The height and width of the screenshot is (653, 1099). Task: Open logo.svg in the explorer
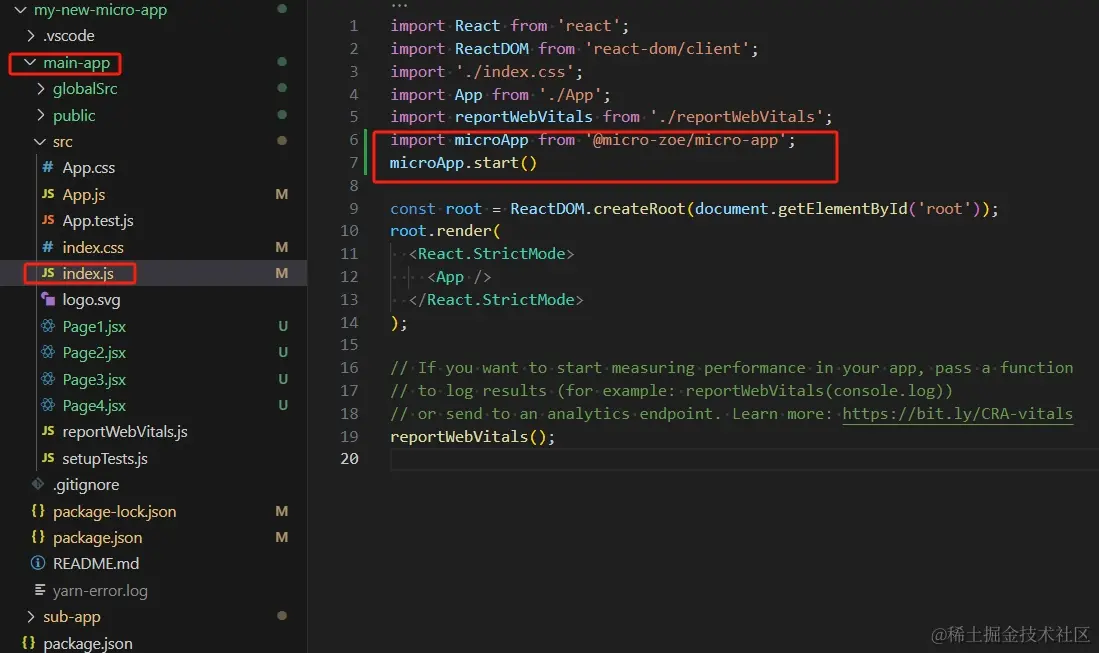click(91, 301)
